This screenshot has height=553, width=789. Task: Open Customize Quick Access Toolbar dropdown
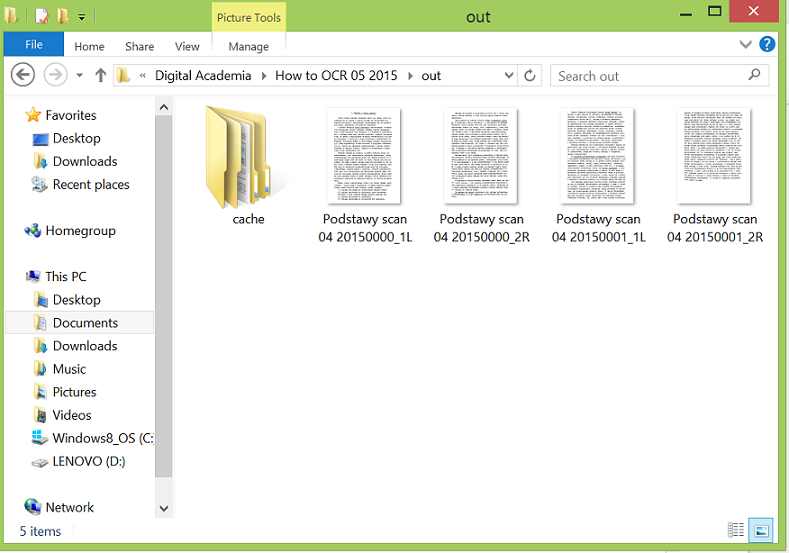pyautogui.click(x=81, y=17)
